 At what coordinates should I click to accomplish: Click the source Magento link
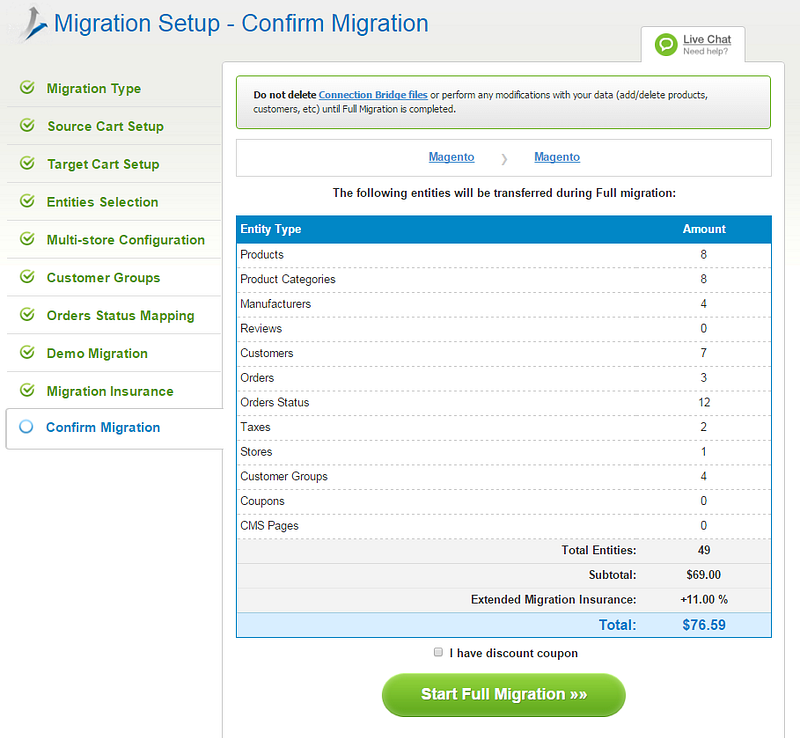pos(452,157)
